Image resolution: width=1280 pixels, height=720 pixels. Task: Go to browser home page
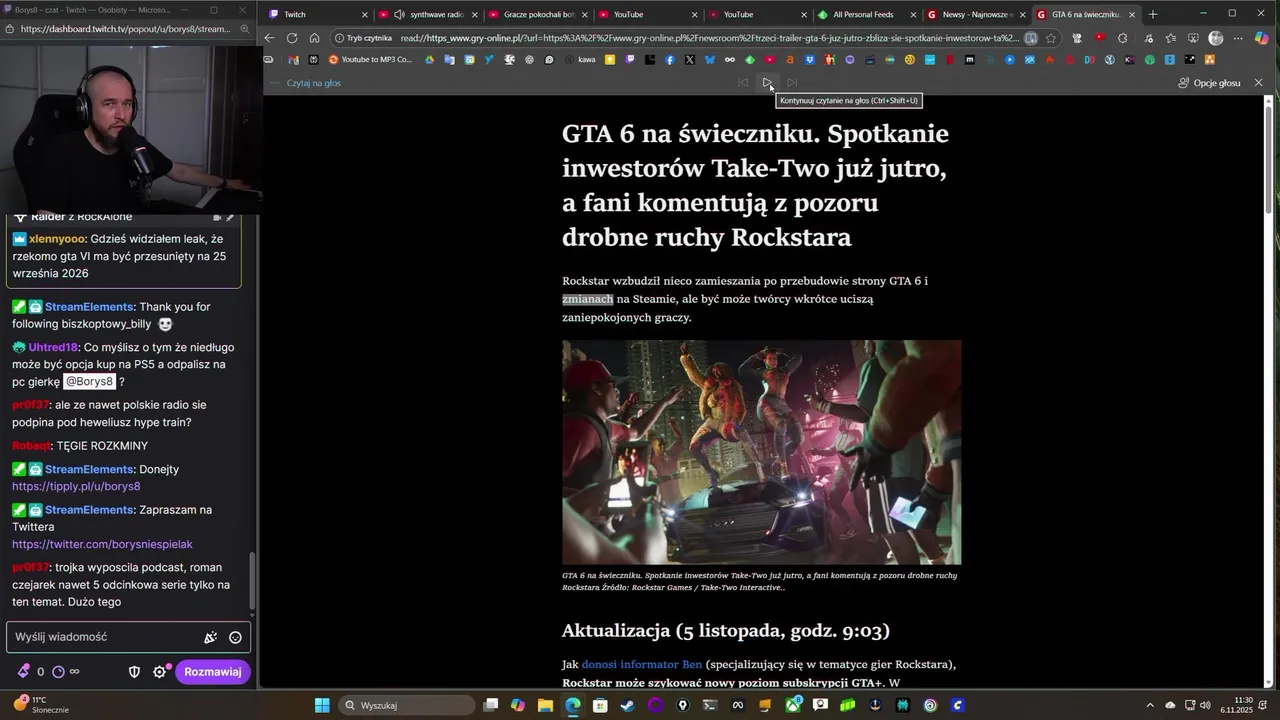coord(314,38)
